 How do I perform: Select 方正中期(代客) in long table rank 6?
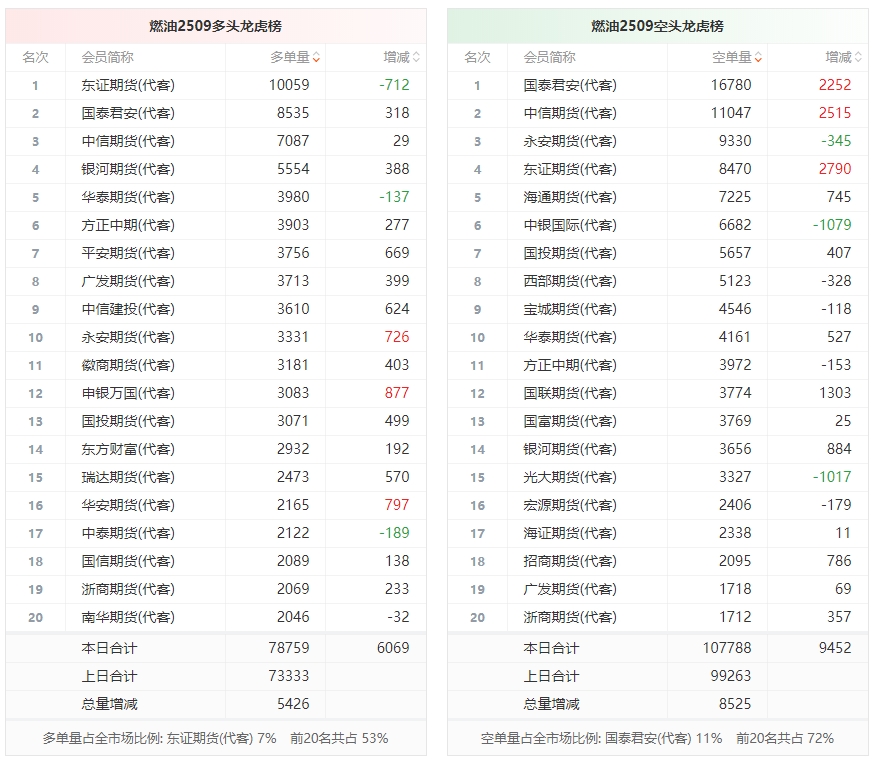pos(128,225)
